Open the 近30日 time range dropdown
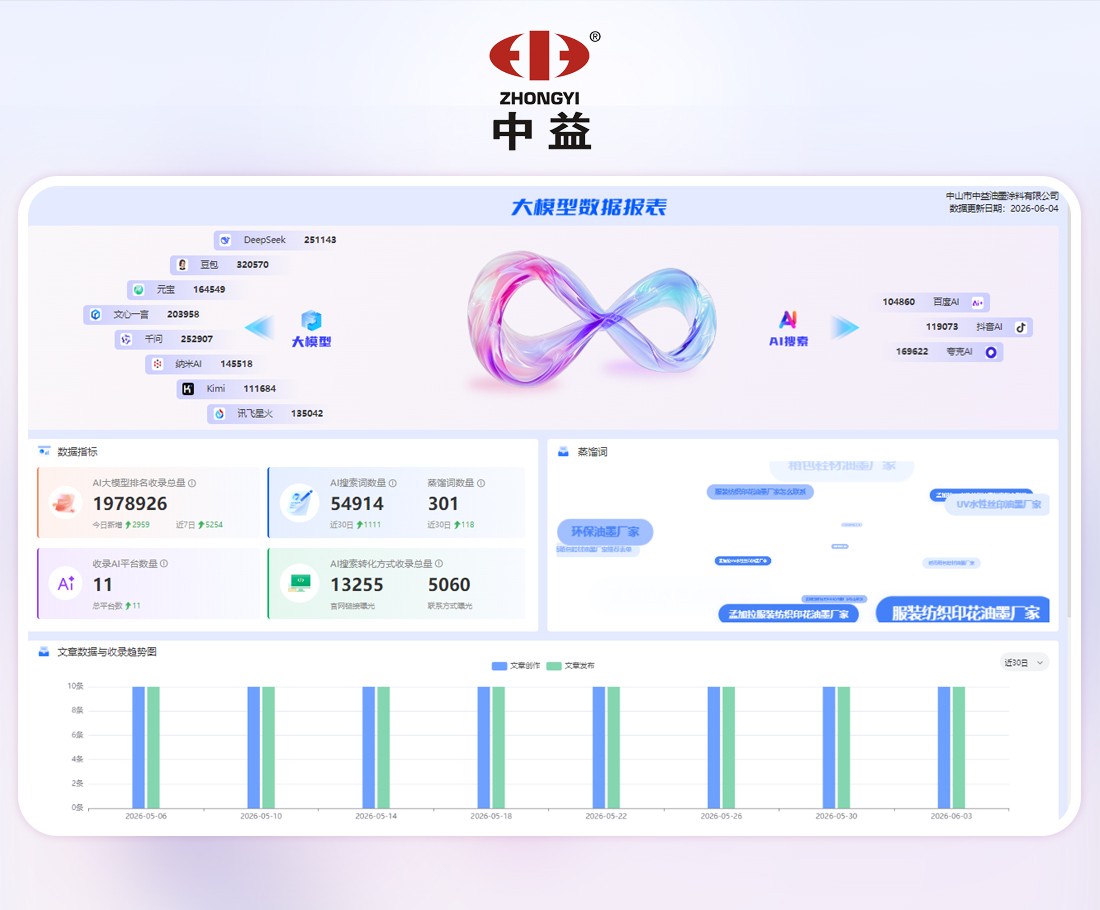 tap(1024, 662)
